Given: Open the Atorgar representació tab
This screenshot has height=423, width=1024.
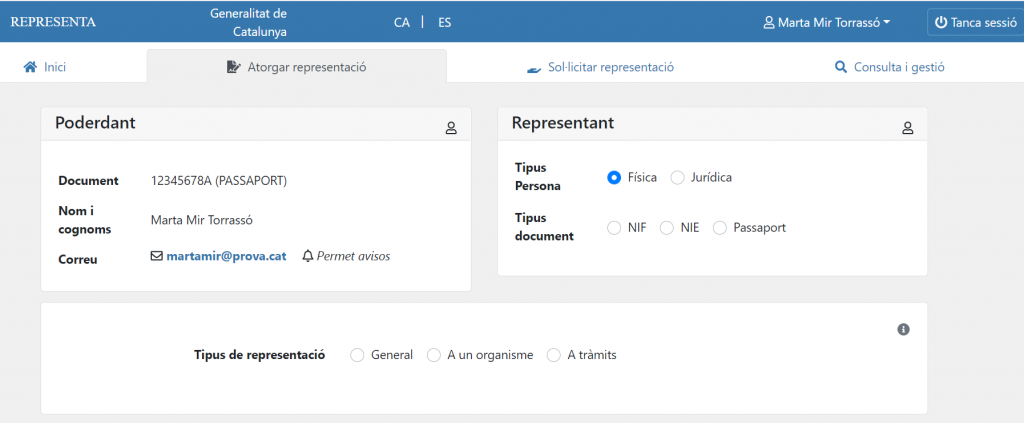Looking at the screenshot, I should coord(296,68).
